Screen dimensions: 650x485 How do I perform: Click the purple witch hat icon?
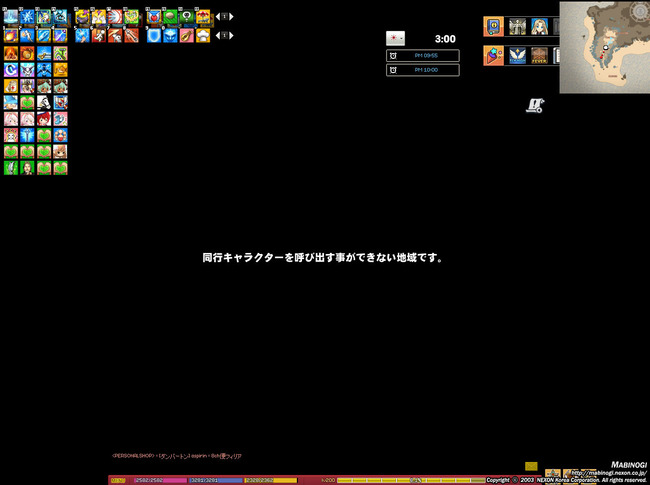pos(82,17)
